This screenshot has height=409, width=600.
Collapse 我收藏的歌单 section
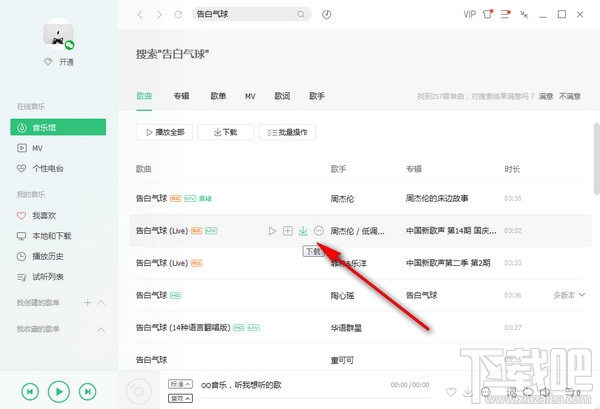tap(101, 329)
